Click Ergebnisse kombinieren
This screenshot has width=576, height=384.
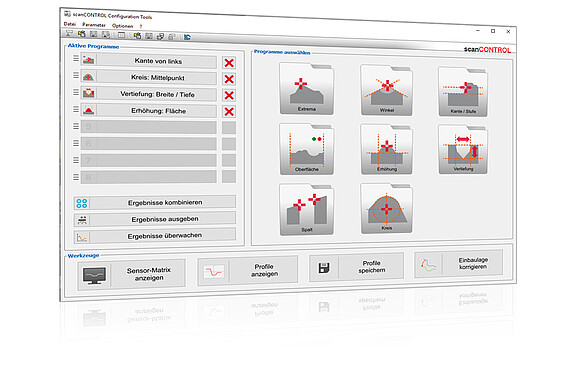click(x=155, y=202)
